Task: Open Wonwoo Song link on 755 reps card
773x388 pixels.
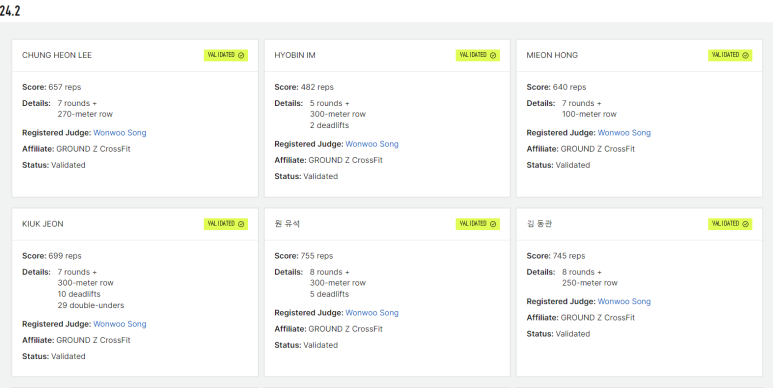Action: pyautogui.click(x=372, y=313)
